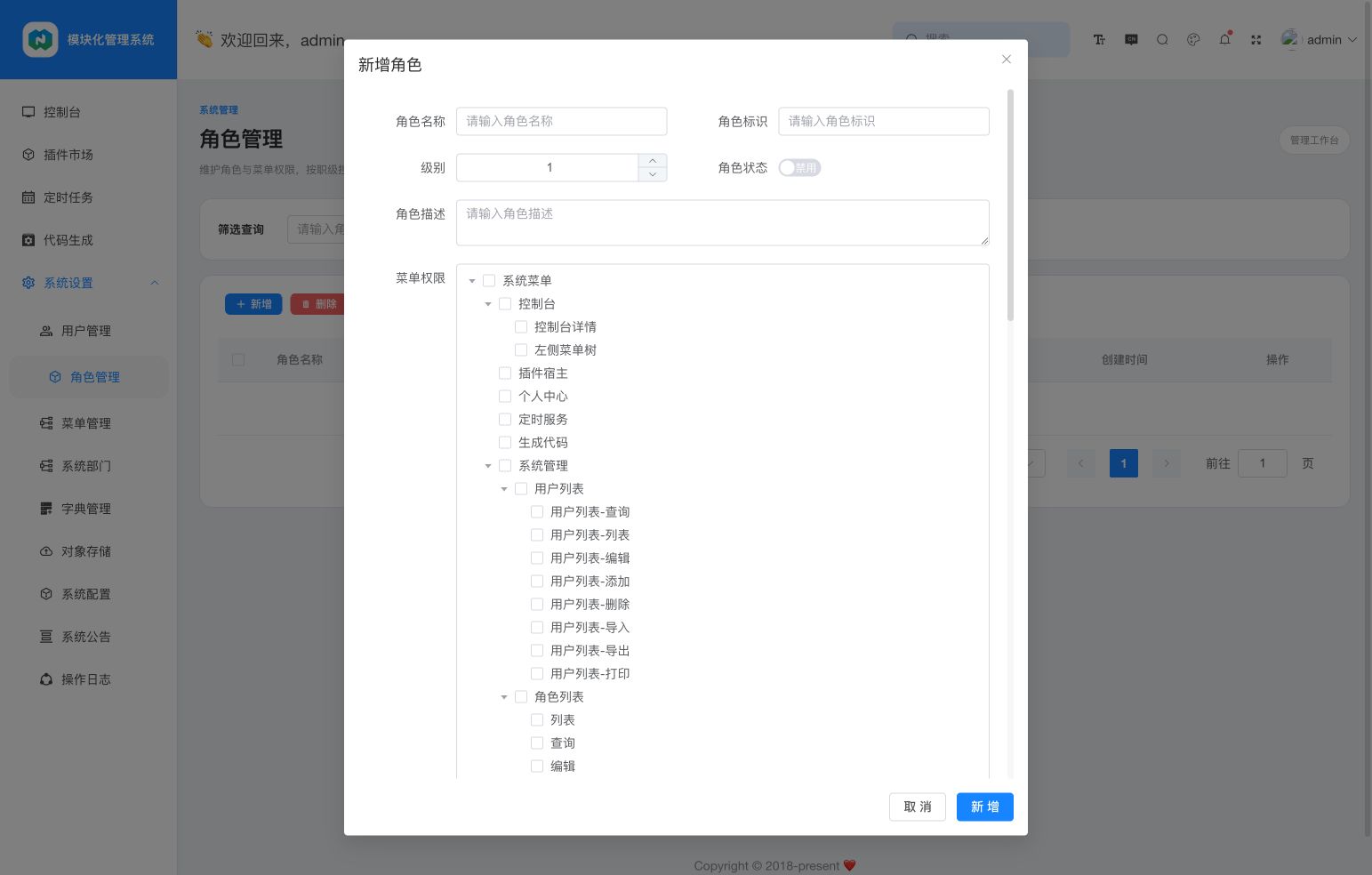The image size is (1372, 875).
Task: Open the theme palette icon
Action: point(1193,39)
